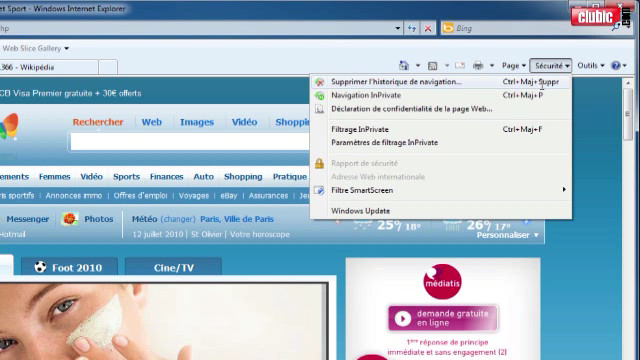Select the Vidéo search tab

coord(244,122)
